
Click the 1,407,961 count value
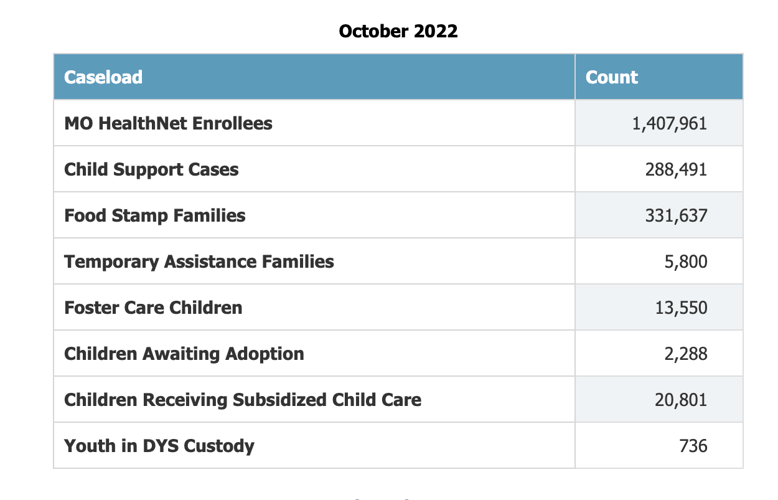point(669,123)
